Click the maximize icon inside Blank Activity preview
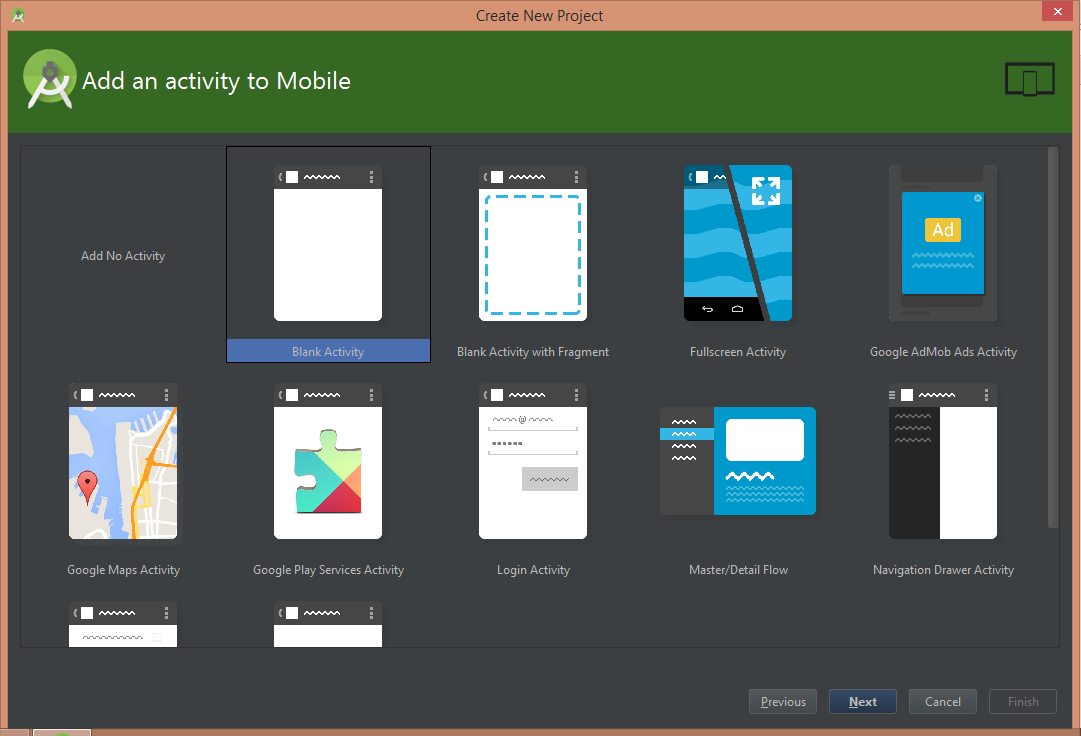 click(x=765, y=191)
